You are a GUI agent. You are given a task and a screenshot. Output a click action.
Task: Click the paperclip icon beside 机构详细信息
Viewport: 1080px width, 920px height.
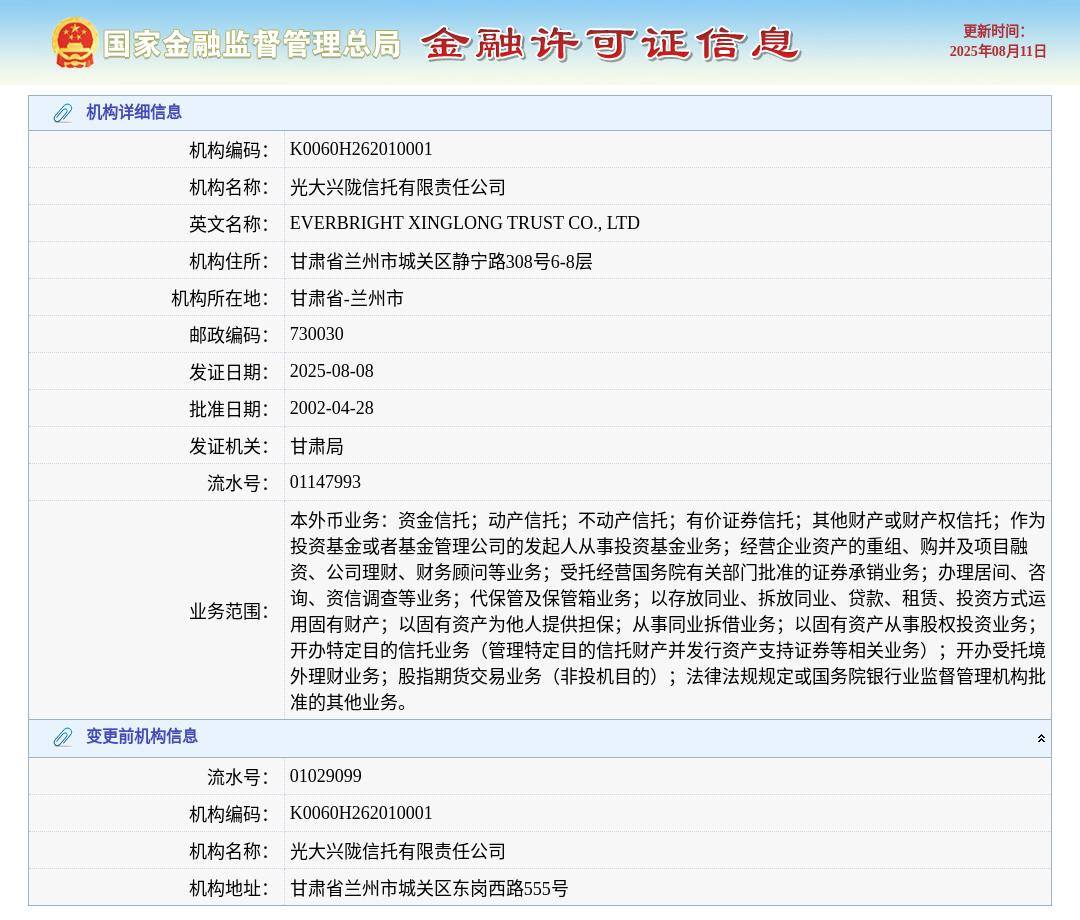click(x=62, y=113)
